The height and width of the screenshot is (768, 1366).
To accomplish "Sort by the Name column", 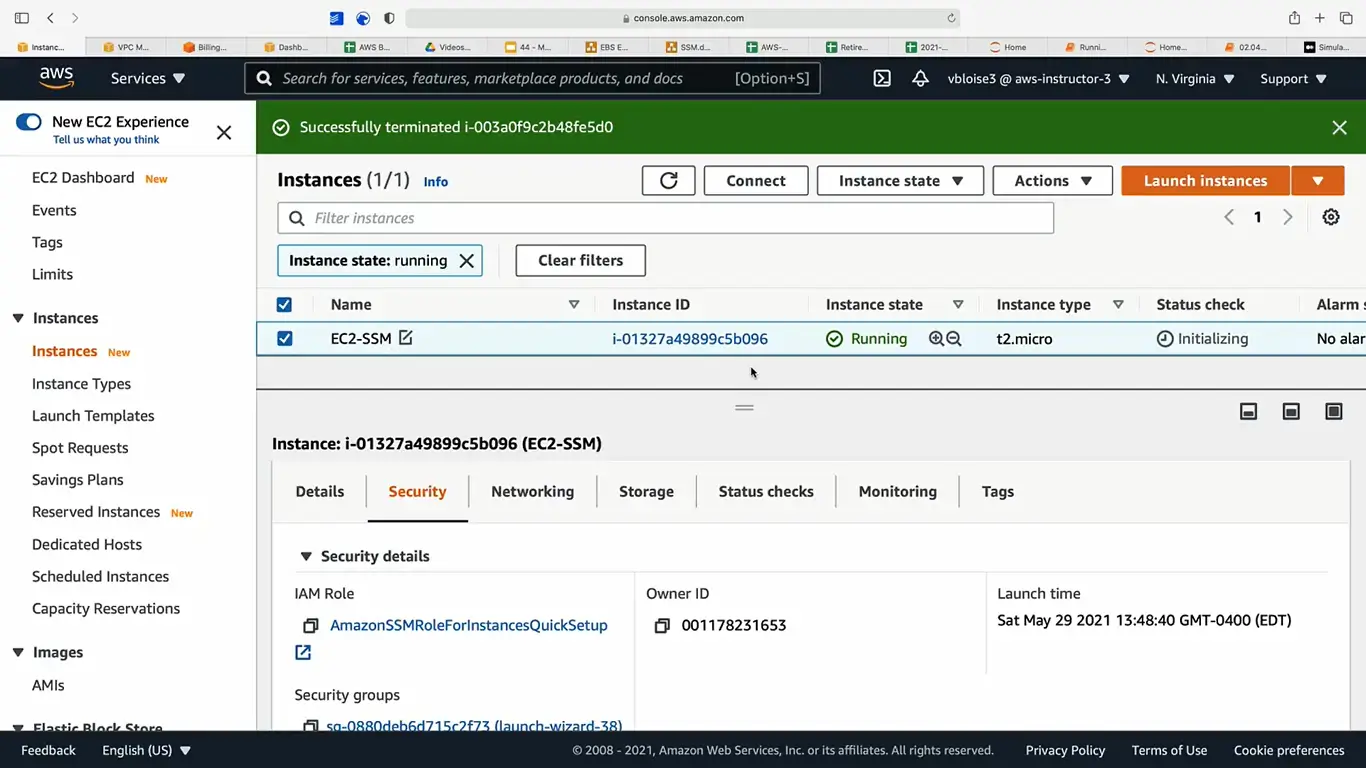I will click(574, 305).
